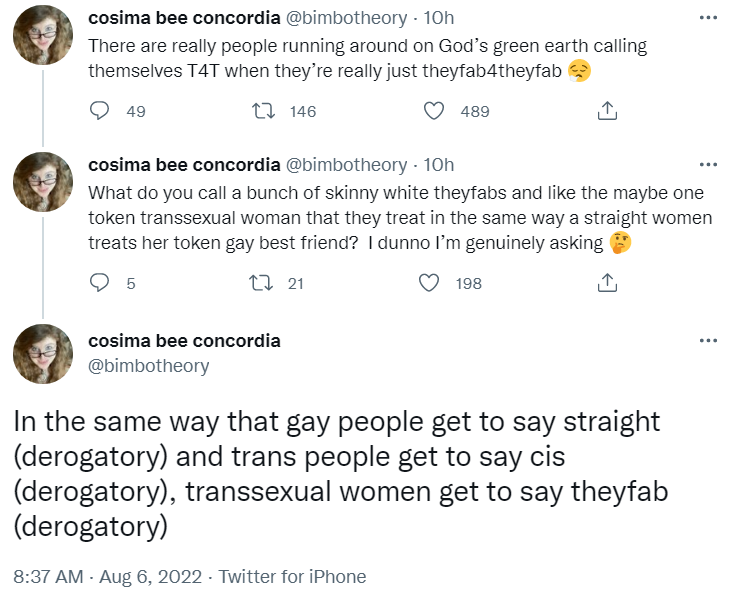The image size is (735, 600).
Task: Reply to the first tweet with 49 replies
Action: tap(99, 111)
